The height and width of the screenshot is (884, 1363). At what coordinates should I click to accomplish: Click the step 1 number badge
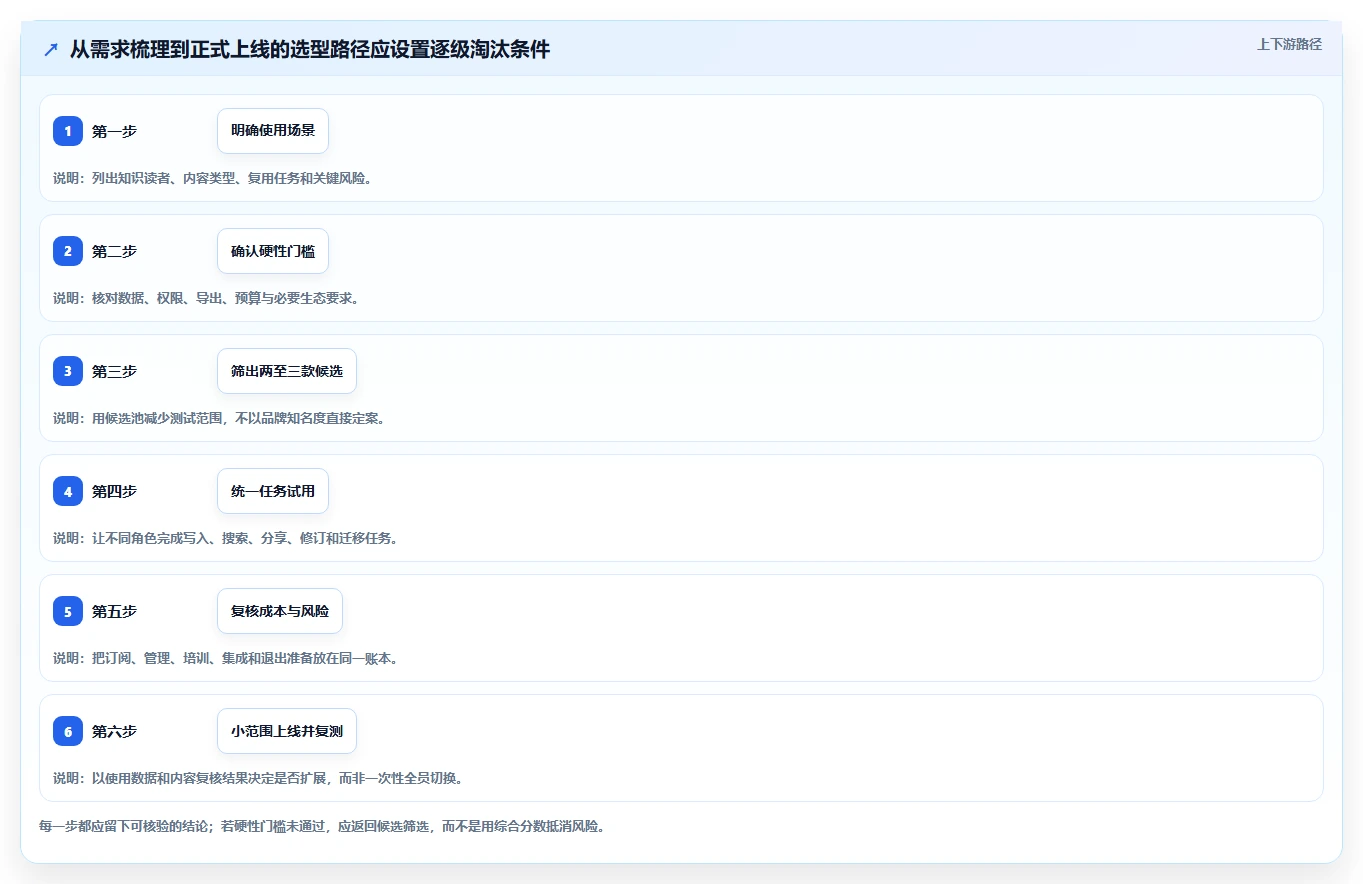[x=68, y=131]
